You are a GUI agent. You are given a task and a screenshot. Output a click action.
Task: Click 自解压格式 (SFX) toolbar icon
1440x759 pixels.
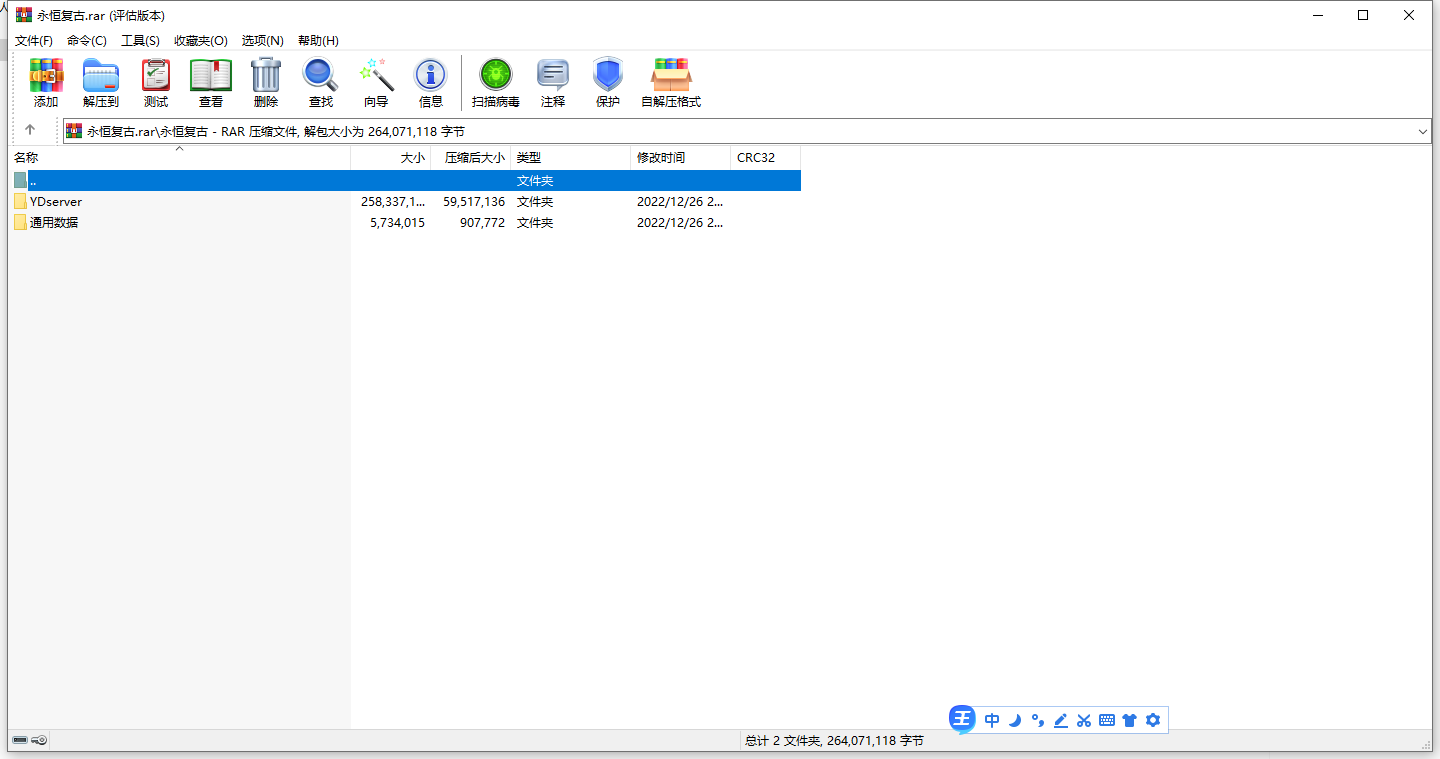[x=671, y=76]
